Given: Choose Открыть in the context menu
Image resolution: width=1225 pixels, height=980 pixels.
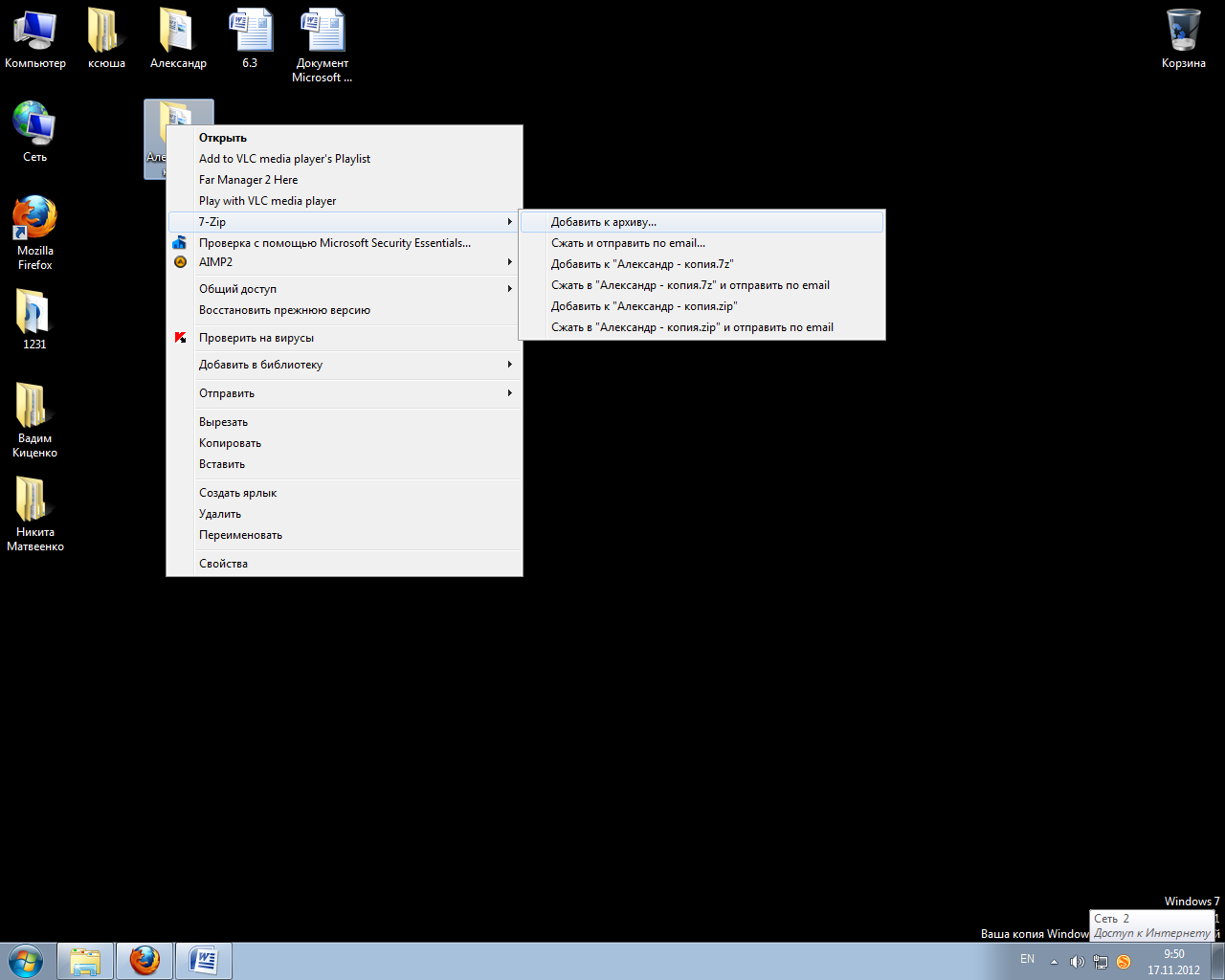Looking at the screenshot, I should coord(345,138).
